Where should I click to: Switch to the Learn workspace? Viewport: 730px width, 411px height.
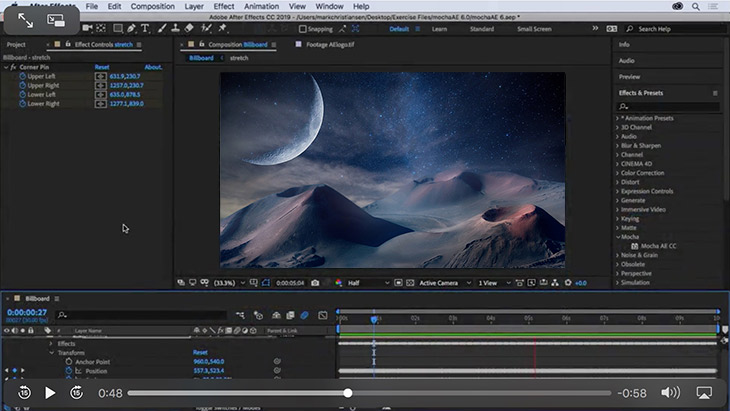(x=439, y=29)
